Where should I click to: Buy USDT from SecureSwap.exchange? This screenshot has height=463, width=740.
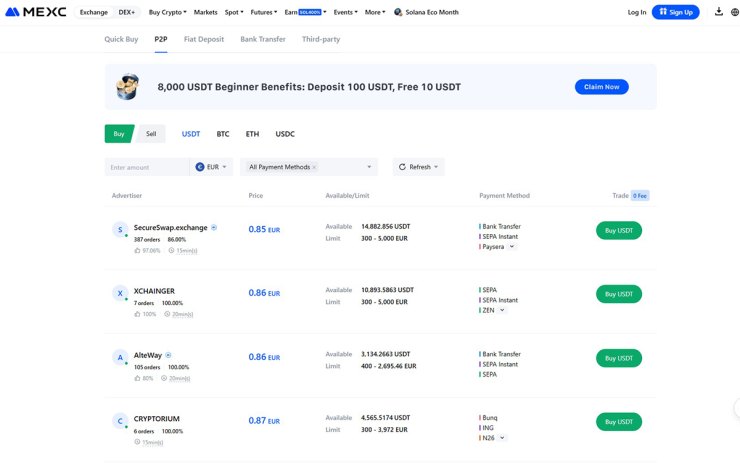pos(619,230)
